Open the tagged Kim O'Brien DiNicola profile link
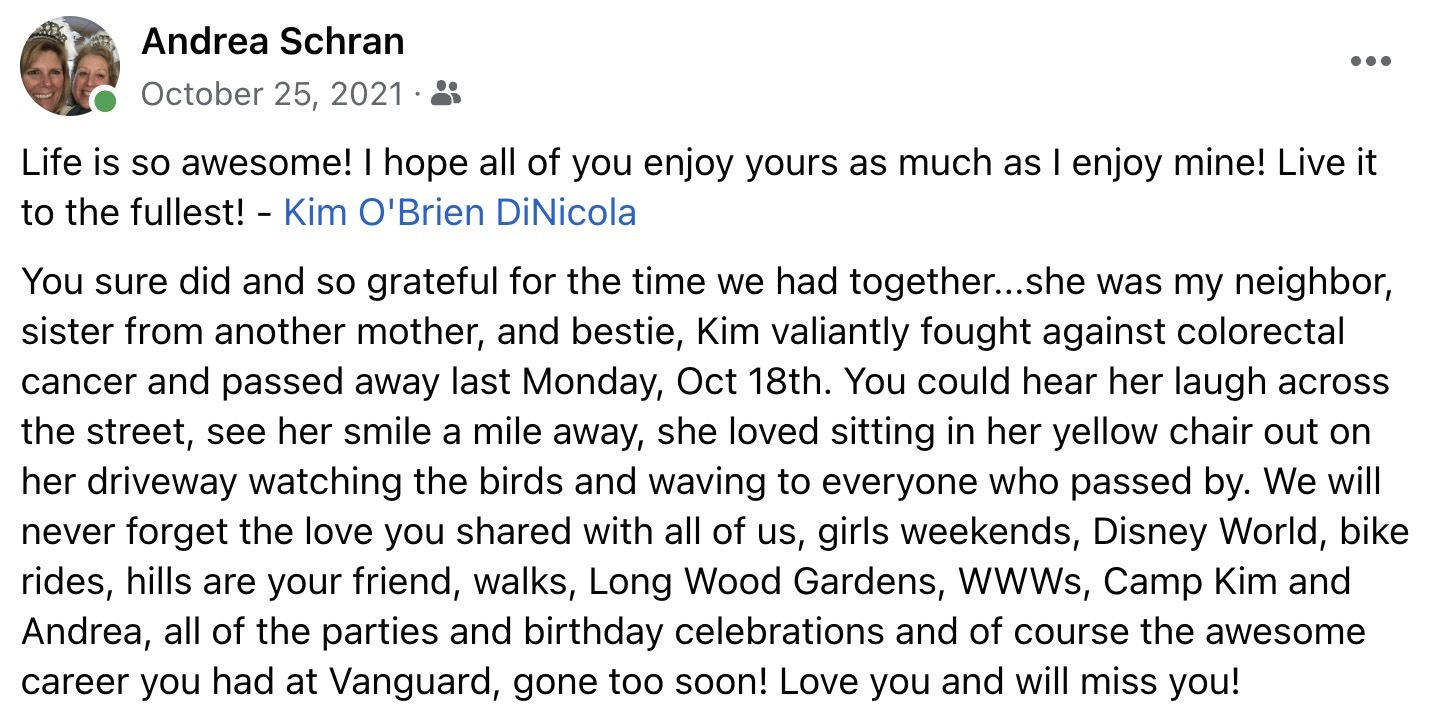Image resolution: width=1434 pixels, height=714 pixels. point(460,213)
